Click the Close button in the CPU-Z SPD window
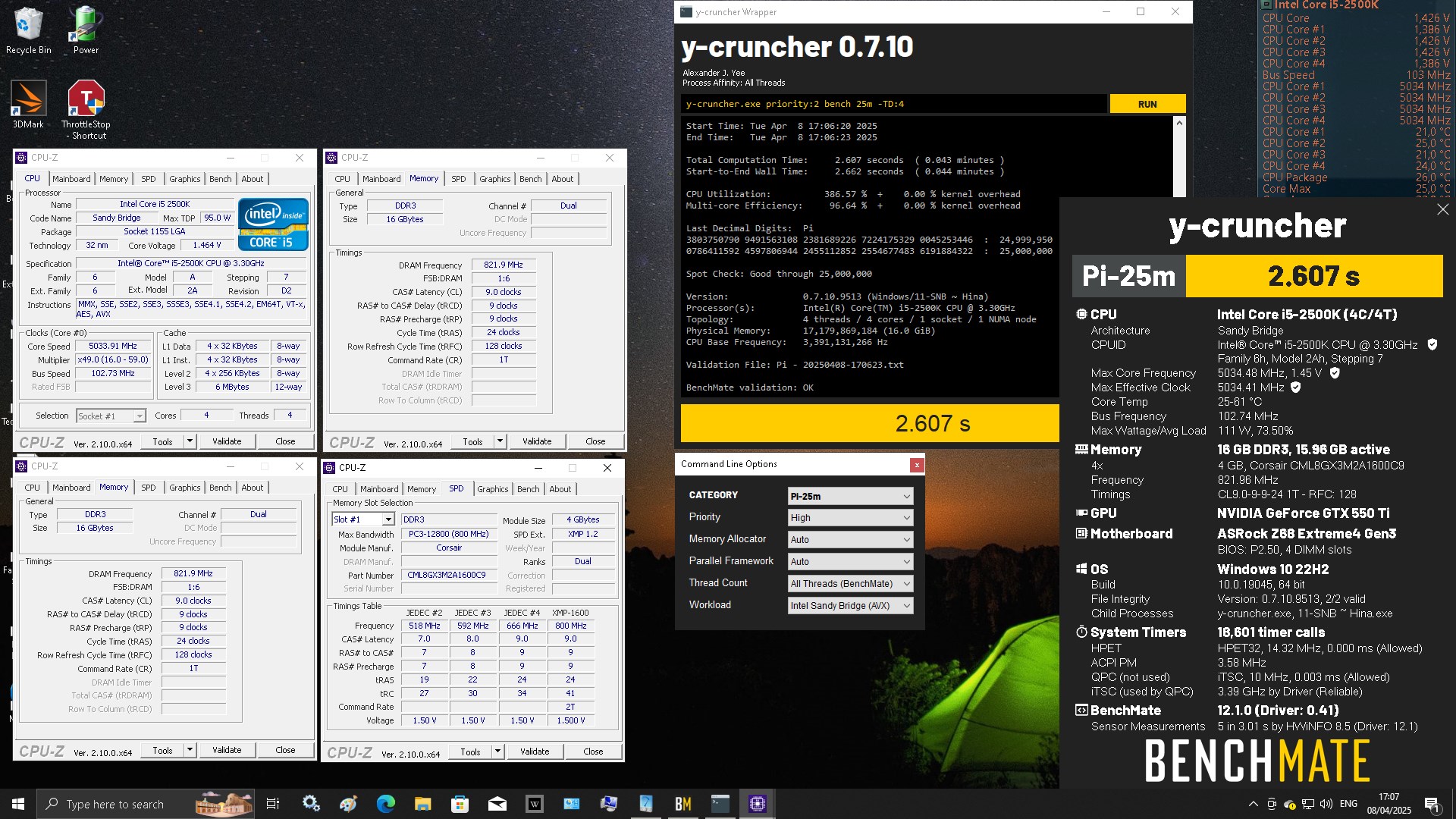Image resolution: width=1456 pixels, height=819 pixels. [593, 752]
